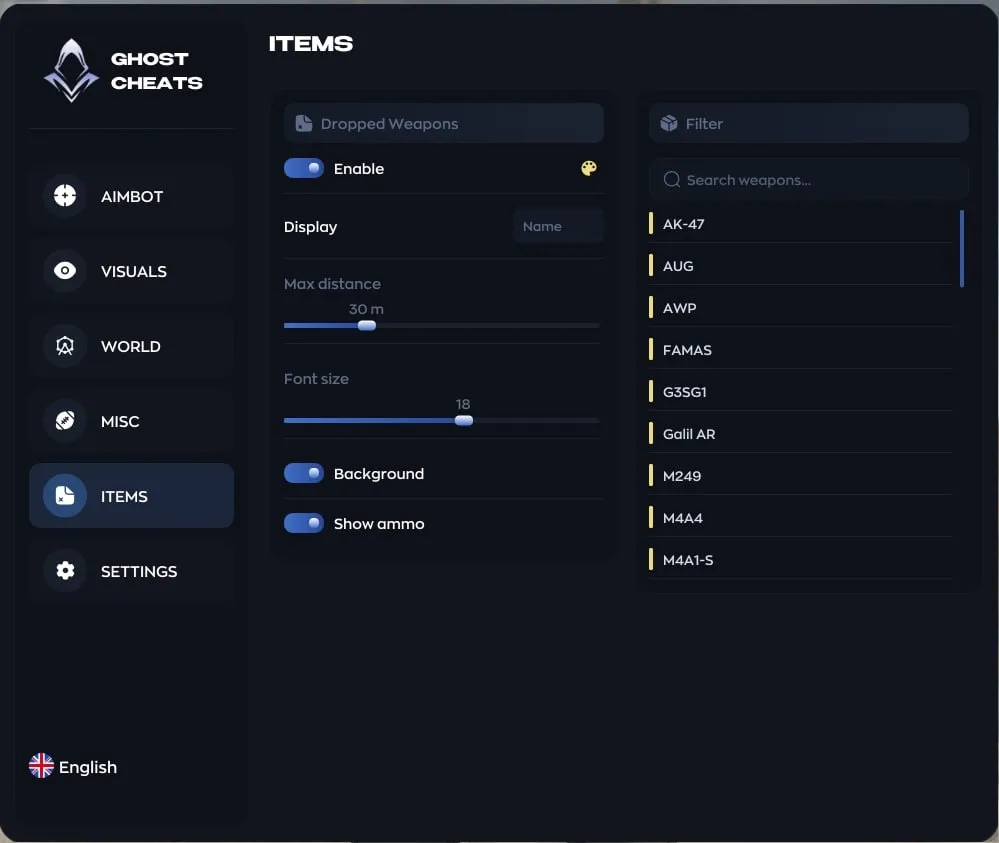The width and height of the screenshot is (999, 843).
Task: Click the ITEMS page heading
Action: 311,43
